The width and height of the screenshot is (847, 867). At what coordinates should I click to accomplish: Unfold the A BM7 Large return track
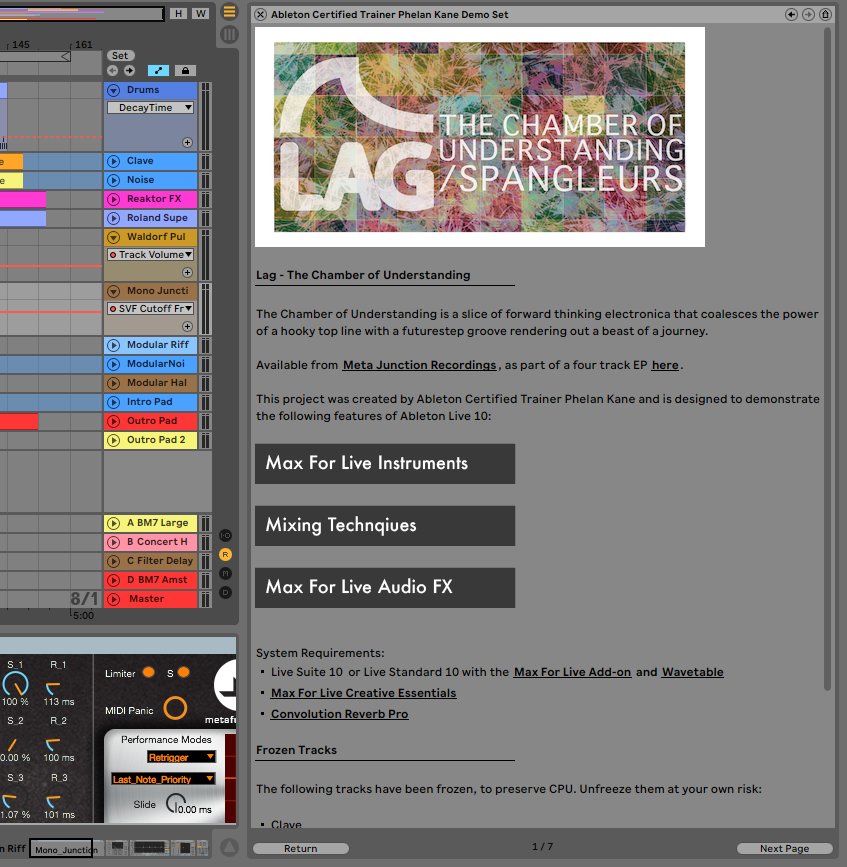click(114, 523)
